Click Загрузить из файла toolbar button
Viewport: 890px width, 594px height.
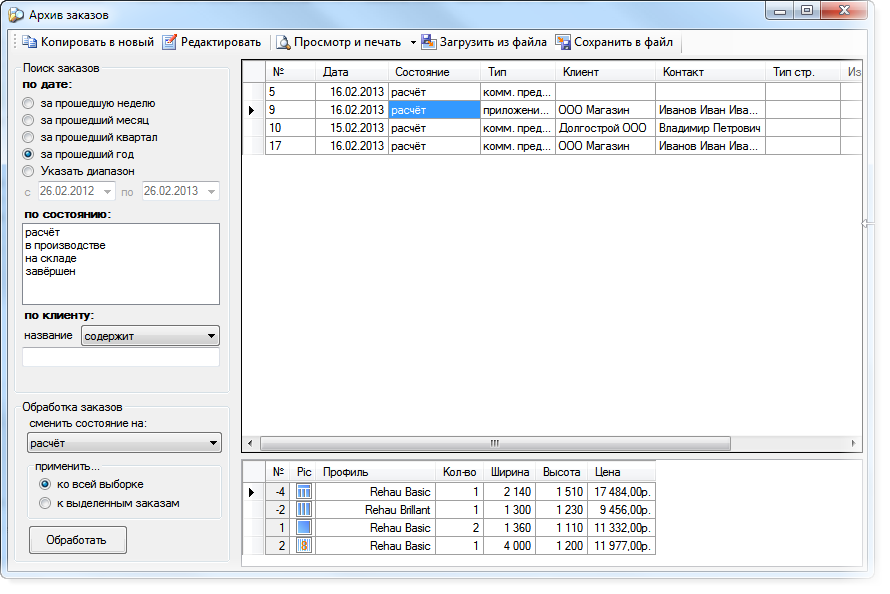coord(484,42)
